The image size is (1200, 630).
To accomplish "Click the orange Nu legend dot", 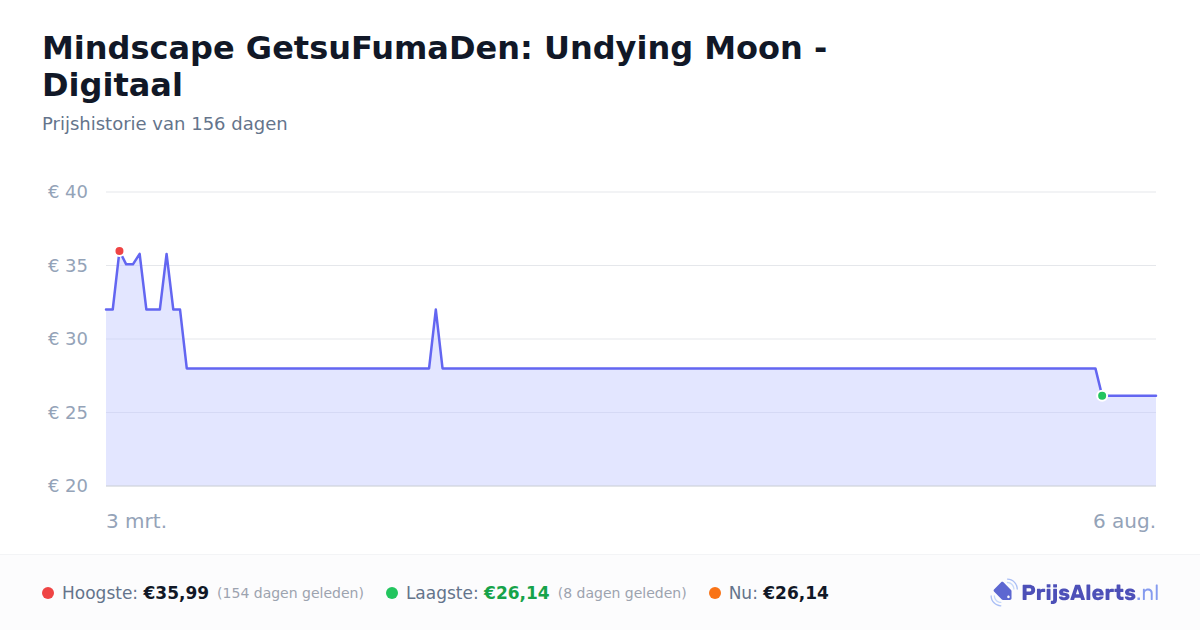I will 715,593.
